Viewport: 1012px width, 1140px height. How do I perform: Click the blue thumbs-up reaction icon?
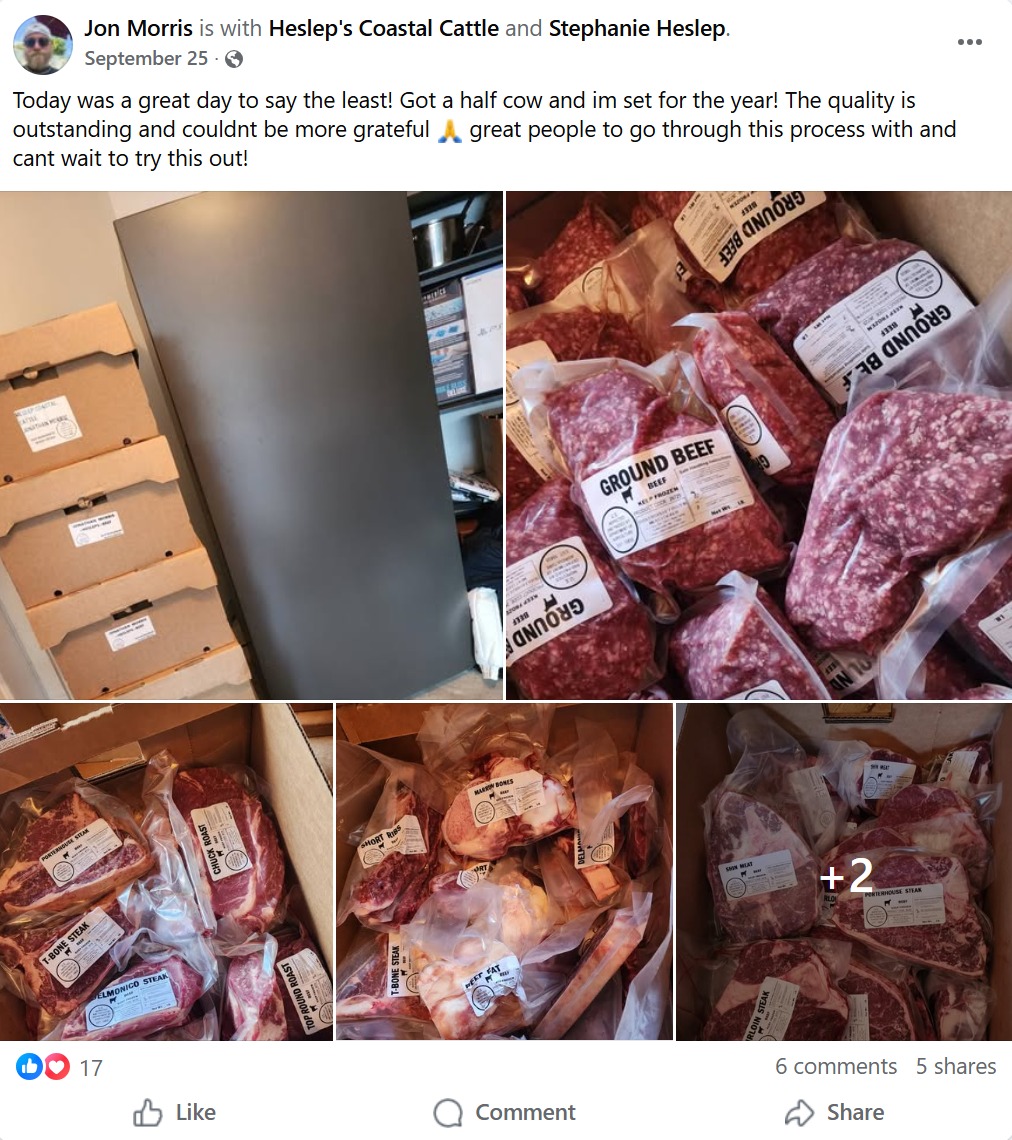point(29,1067)
